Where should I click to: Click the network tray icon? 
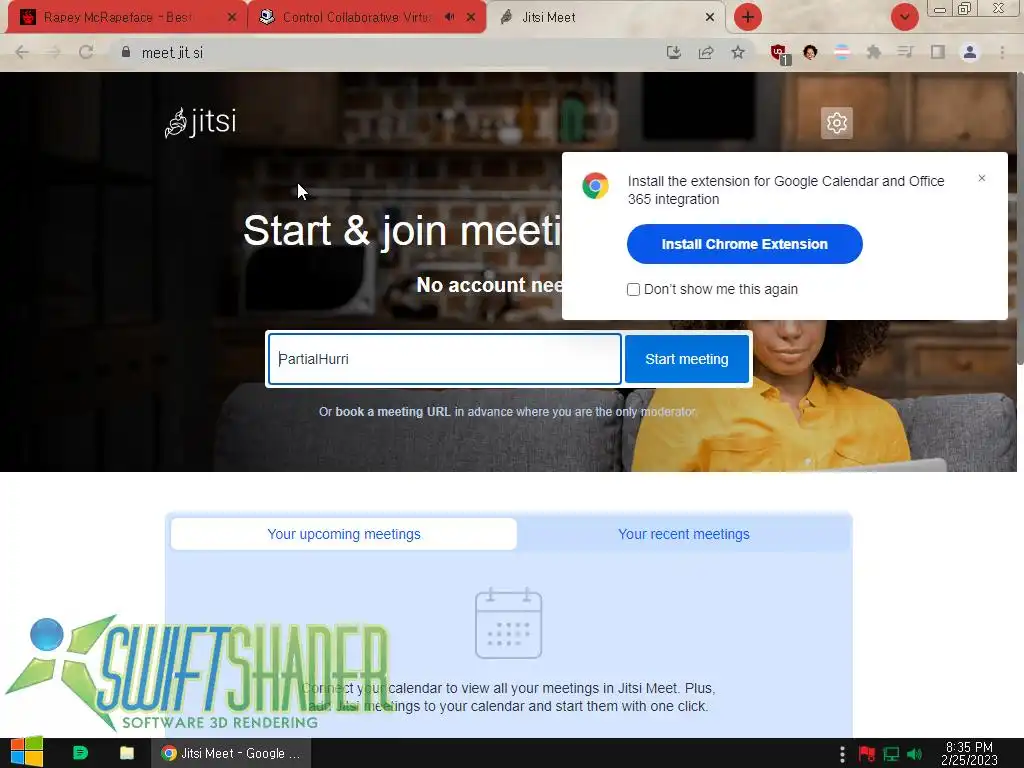(891, 754)
